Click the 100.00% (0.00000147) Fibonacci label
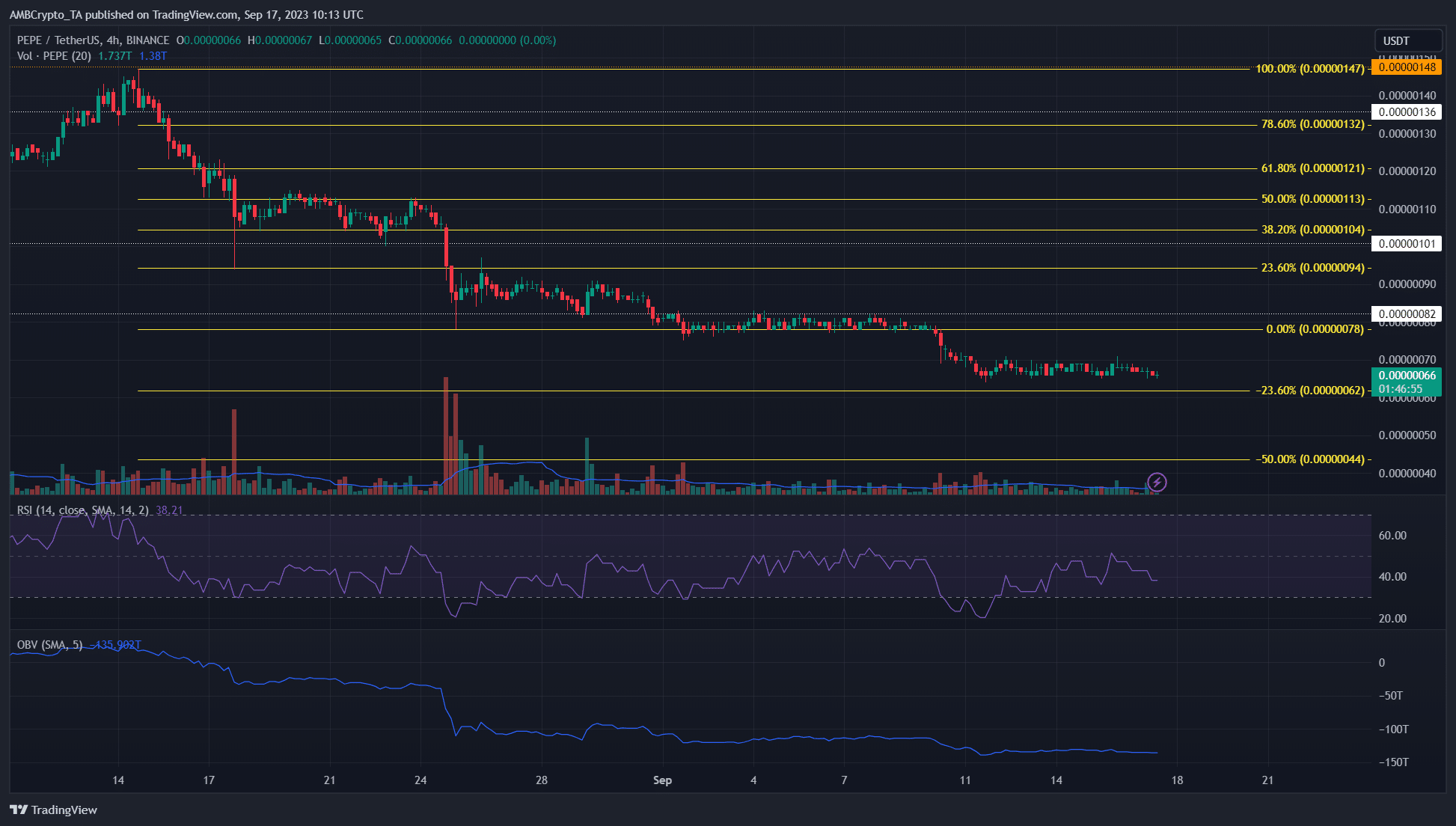 tap(1309, 69)
